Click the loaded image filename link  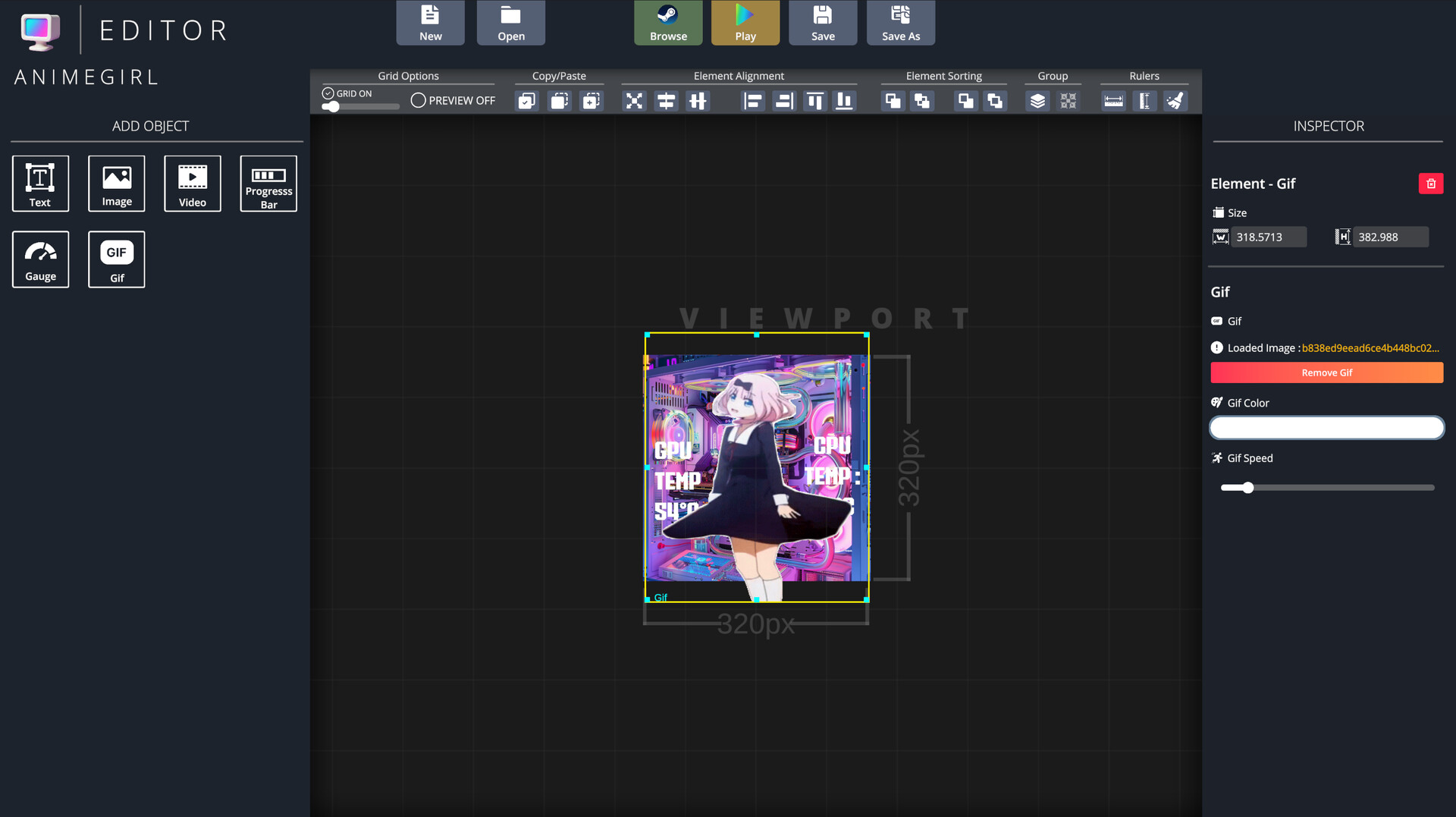(1370, 348)
